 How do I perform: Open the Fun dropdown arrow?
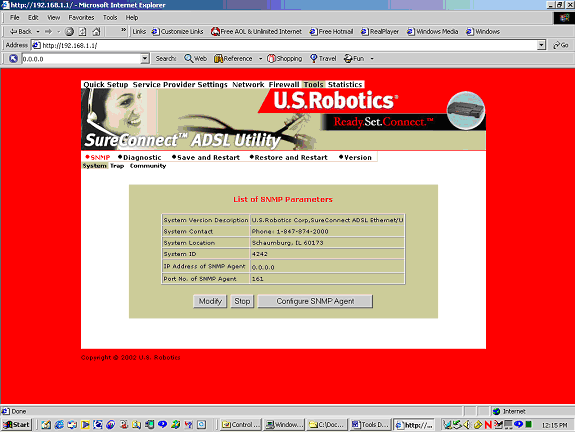pos(372,59)
